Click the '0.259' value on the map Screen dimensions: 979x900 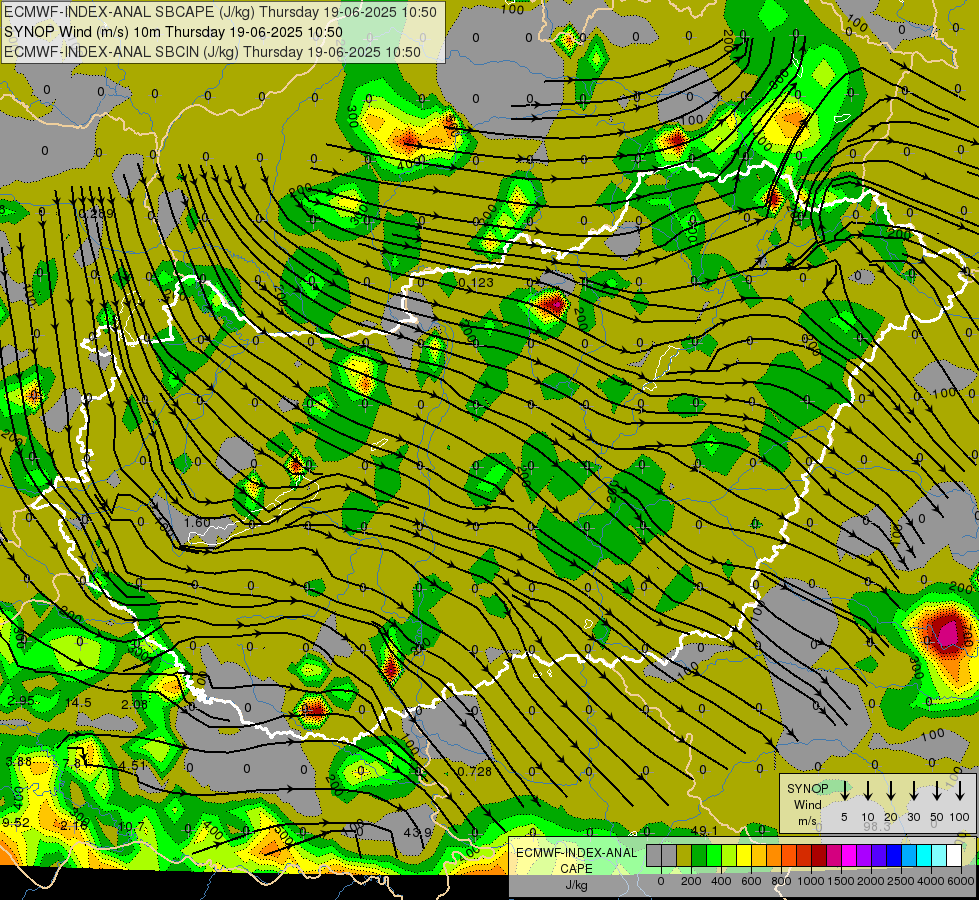point(97,214)
